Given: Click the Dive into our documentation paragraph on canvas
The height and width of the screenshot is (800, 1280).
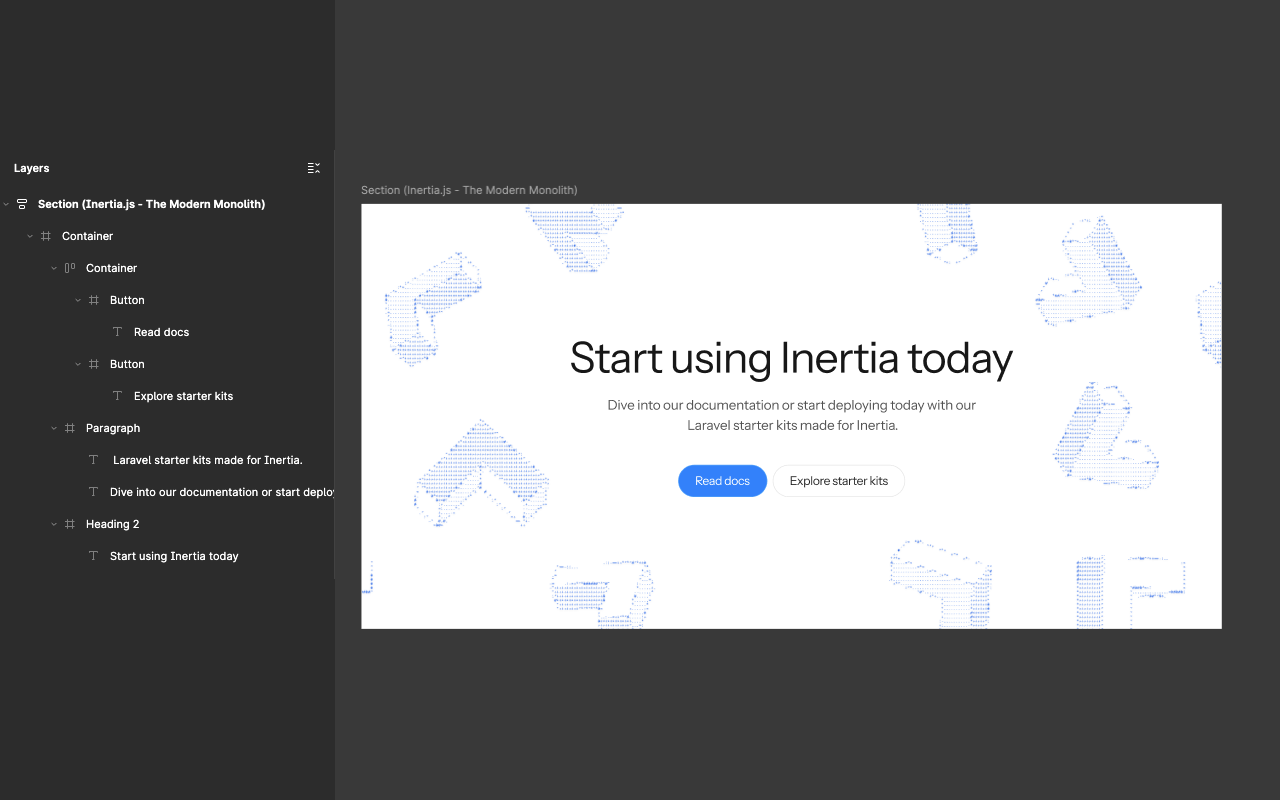Looking at the screenshot, I should (x=791, y=415).
